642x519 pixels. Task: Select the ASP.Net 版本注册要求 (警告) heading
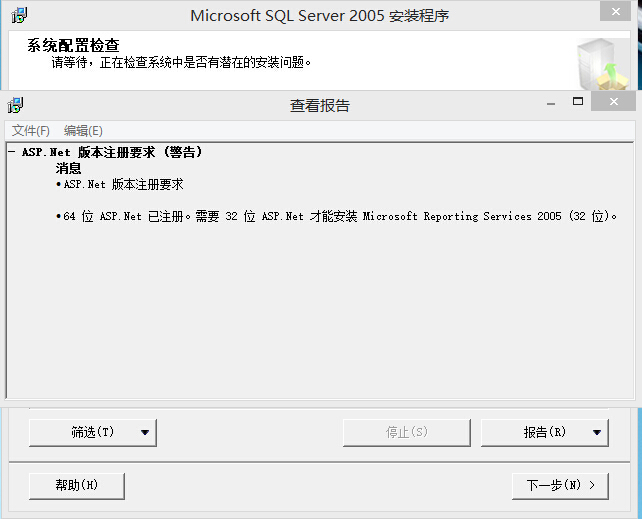(112, 152)
